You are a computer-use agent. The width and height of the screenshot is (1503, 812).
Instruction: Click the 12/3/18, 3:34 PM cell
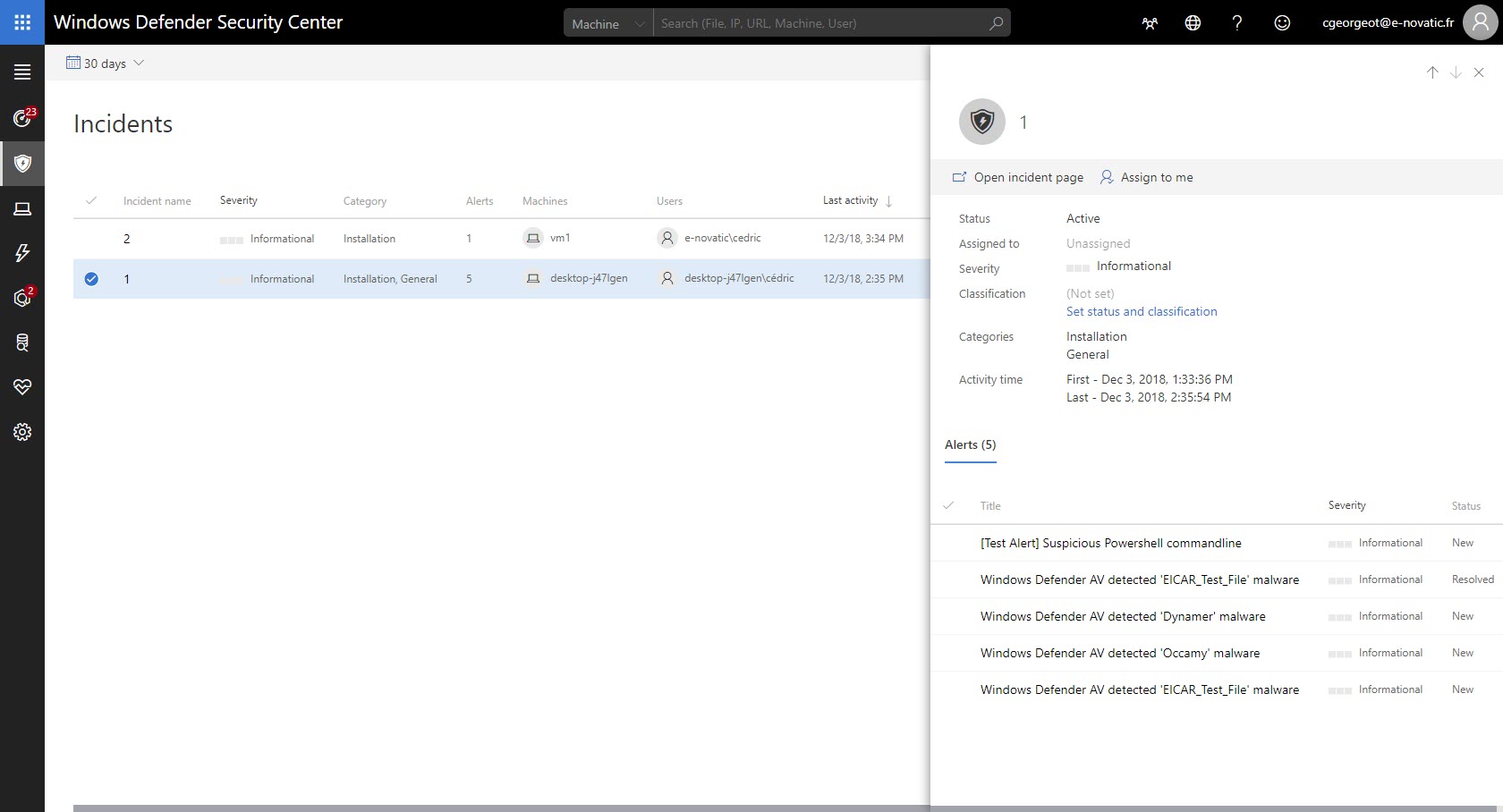pyautogui.click(x=863, y=239)
